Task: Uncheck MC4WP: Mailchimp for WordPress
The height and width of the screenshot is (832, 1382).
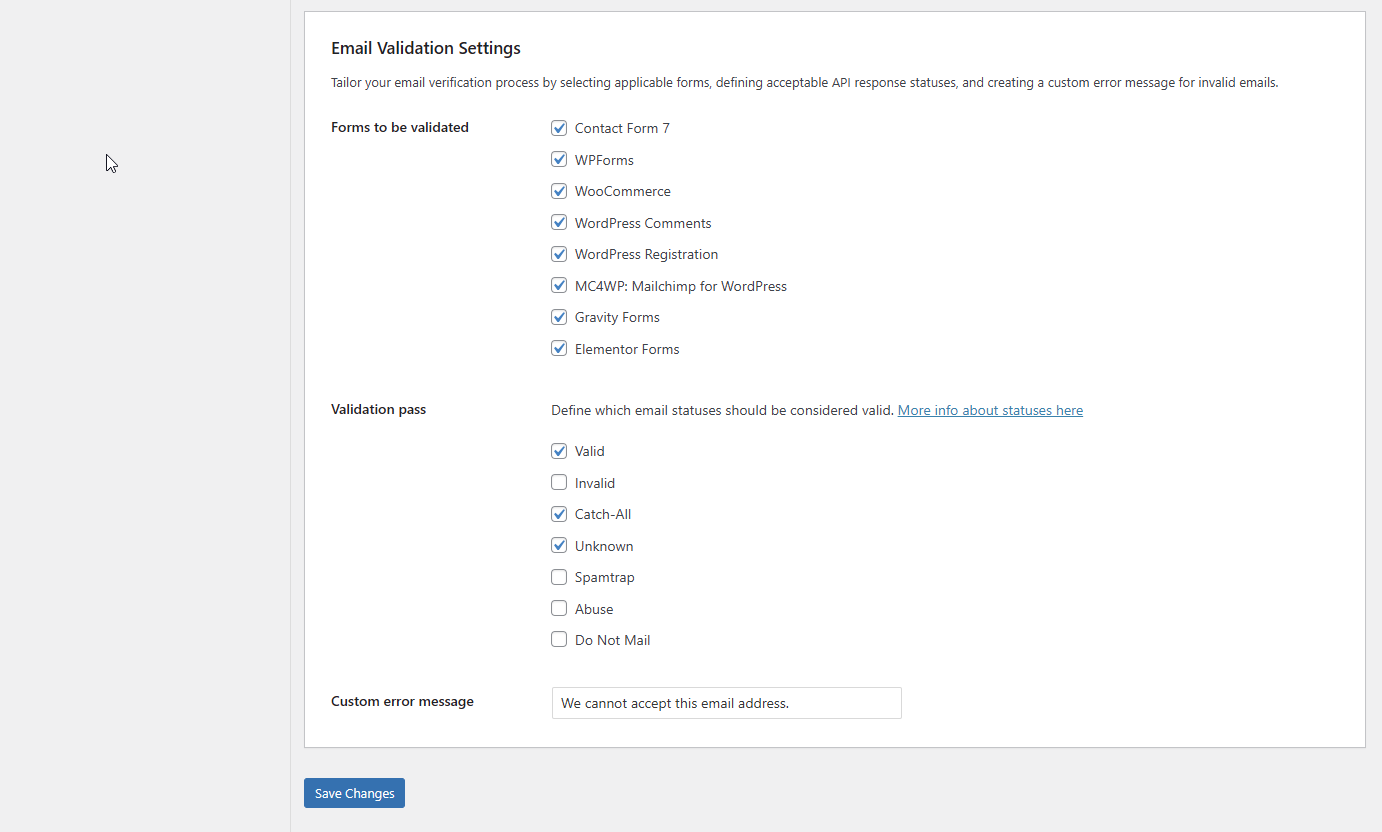Action: (x=559, y=285)
